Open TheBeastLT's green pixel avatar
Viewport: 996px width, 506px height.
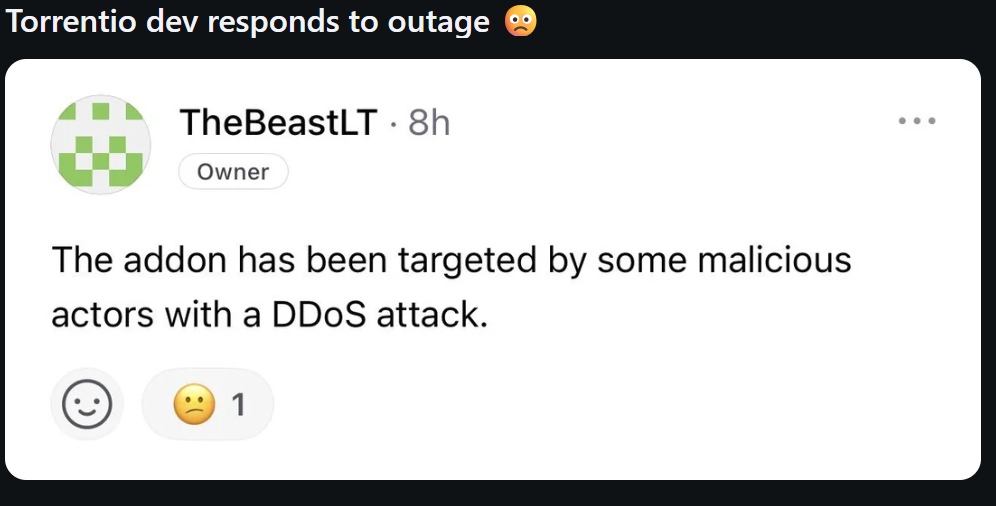[x=101, y=145]
